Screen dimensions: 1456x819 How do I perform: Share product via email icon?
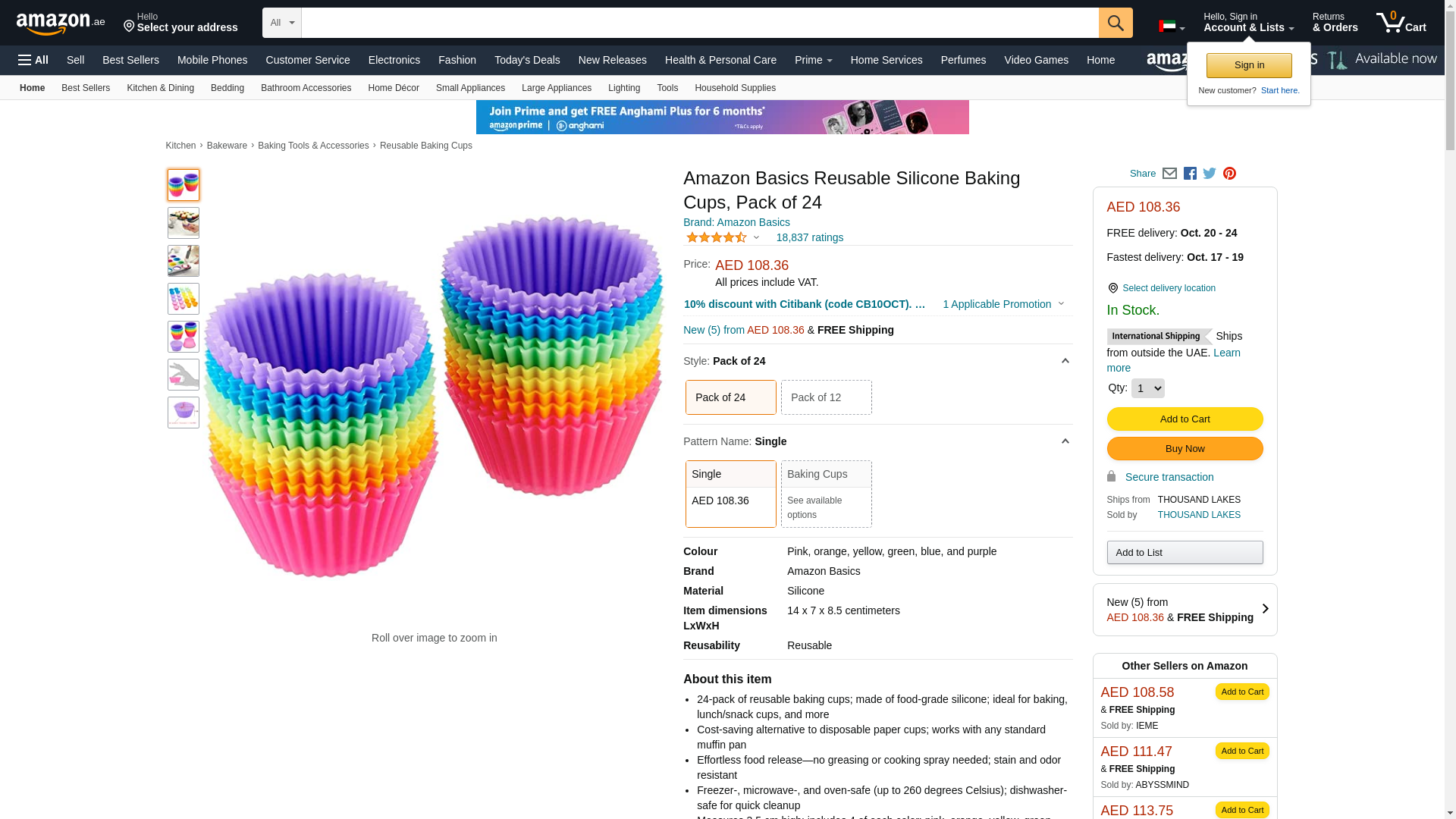[1169, 174]
